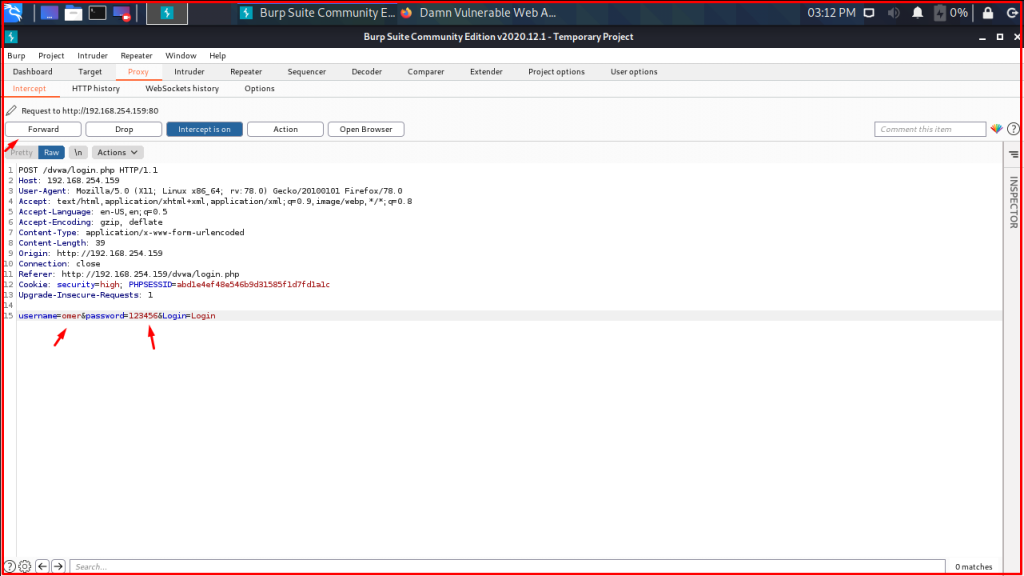Click the volume icon in system tray
Screen dimensions: 1024x576
pos(893,13)
